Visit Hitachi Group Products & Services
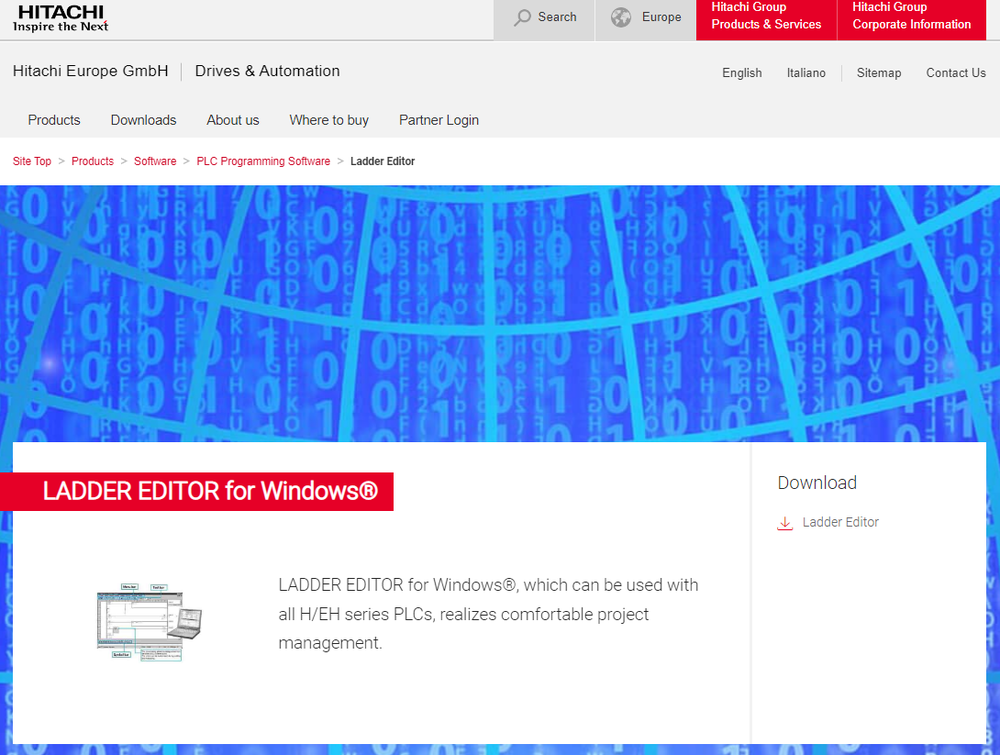Viewport: 1000px width, 755px height. [765, 16]
